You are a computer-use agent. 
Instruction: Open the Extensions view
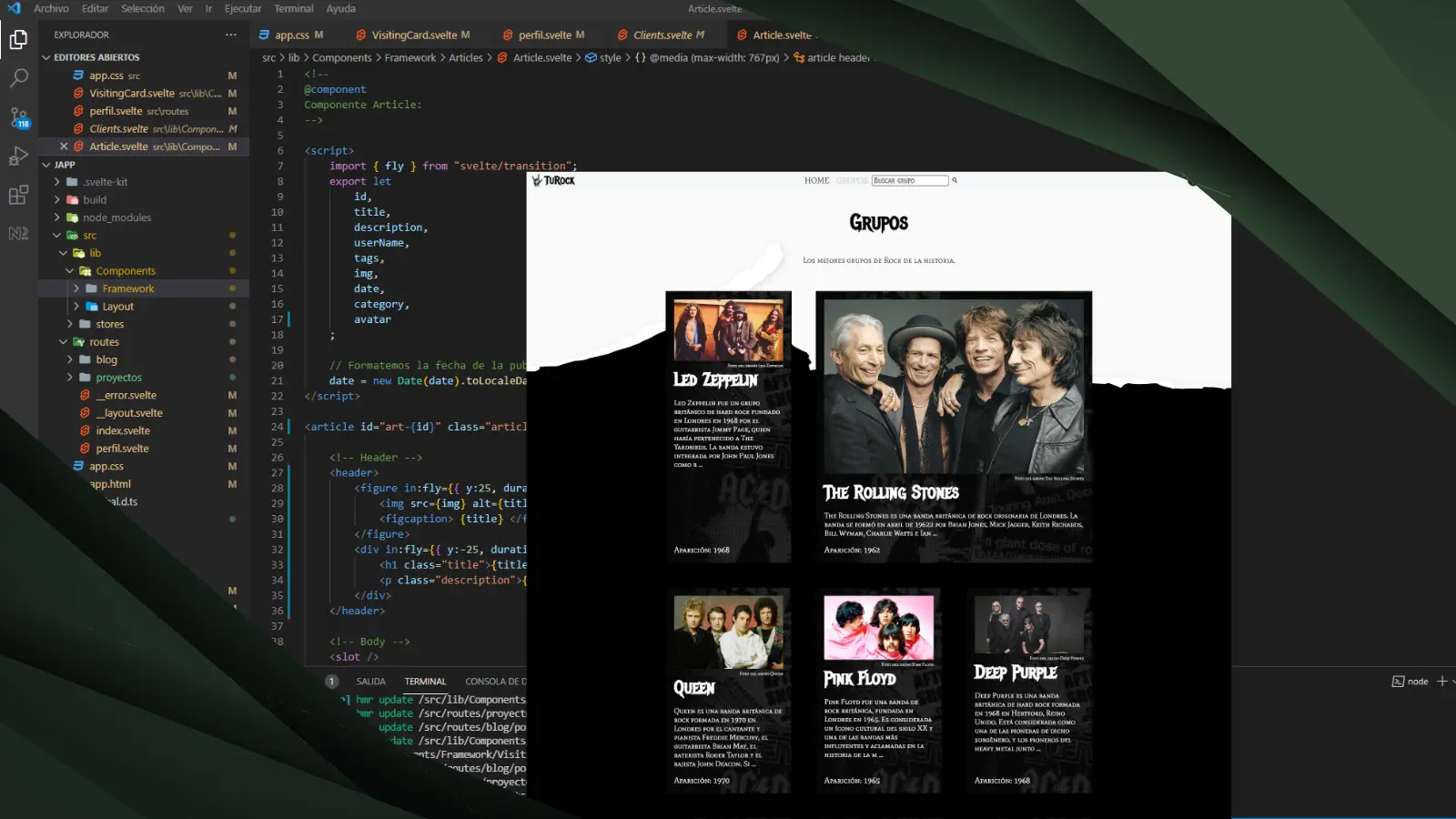coord(18,195)
